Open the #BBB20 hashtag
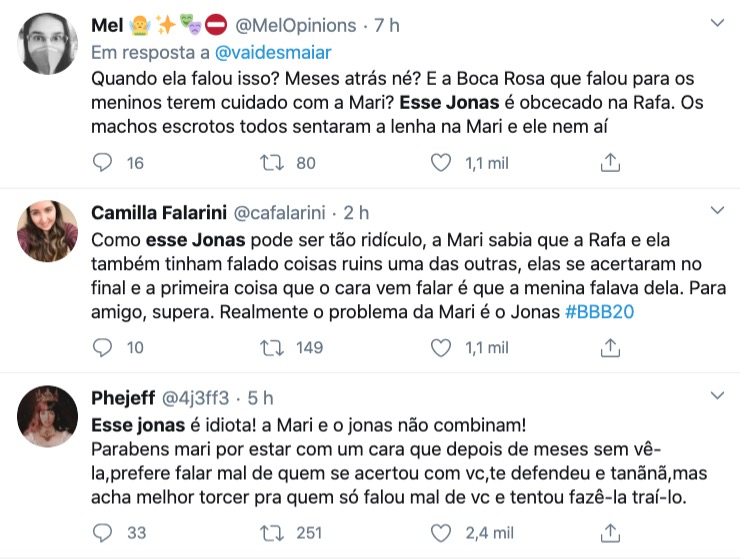The width and height of the screenshot is (740, 559). [601, 313]
